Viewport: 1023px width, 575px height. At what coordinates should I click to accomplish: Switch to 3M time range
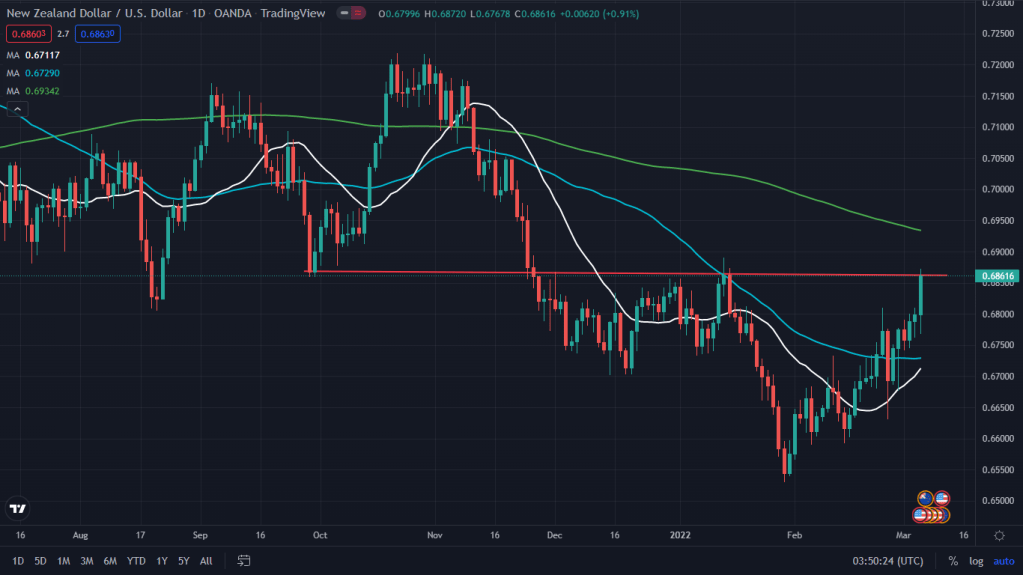click(x=87, y=561)
